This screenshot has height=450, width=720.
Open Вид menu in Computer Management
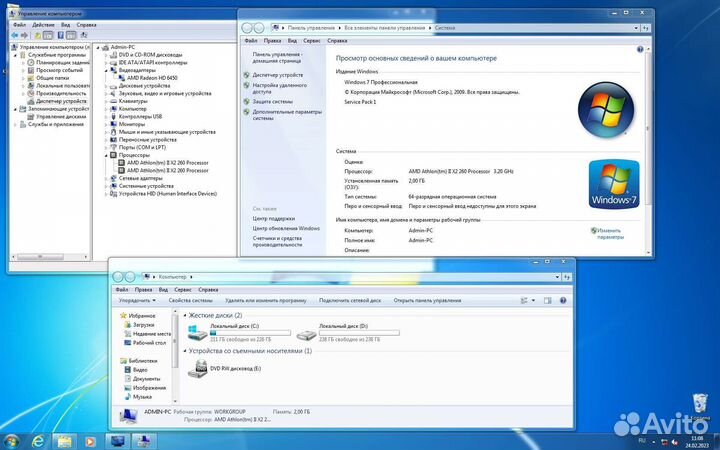[x=66, y=25]
